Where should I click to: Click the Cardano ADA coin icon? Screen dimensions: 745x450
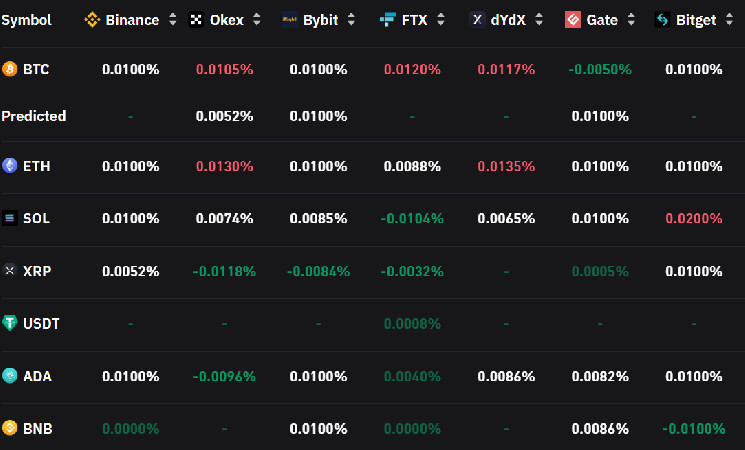[x=10, y=376]
